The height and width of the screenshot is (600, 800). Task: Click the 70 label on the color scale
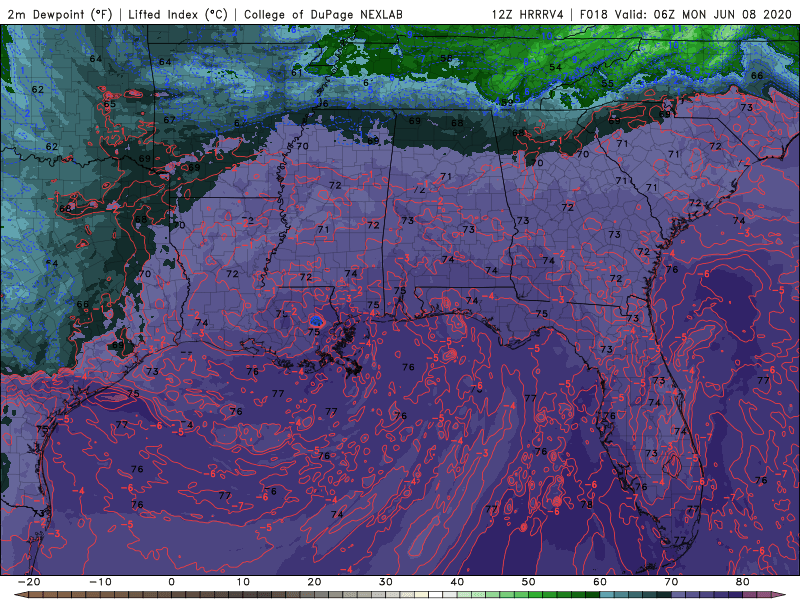(671, 582)
